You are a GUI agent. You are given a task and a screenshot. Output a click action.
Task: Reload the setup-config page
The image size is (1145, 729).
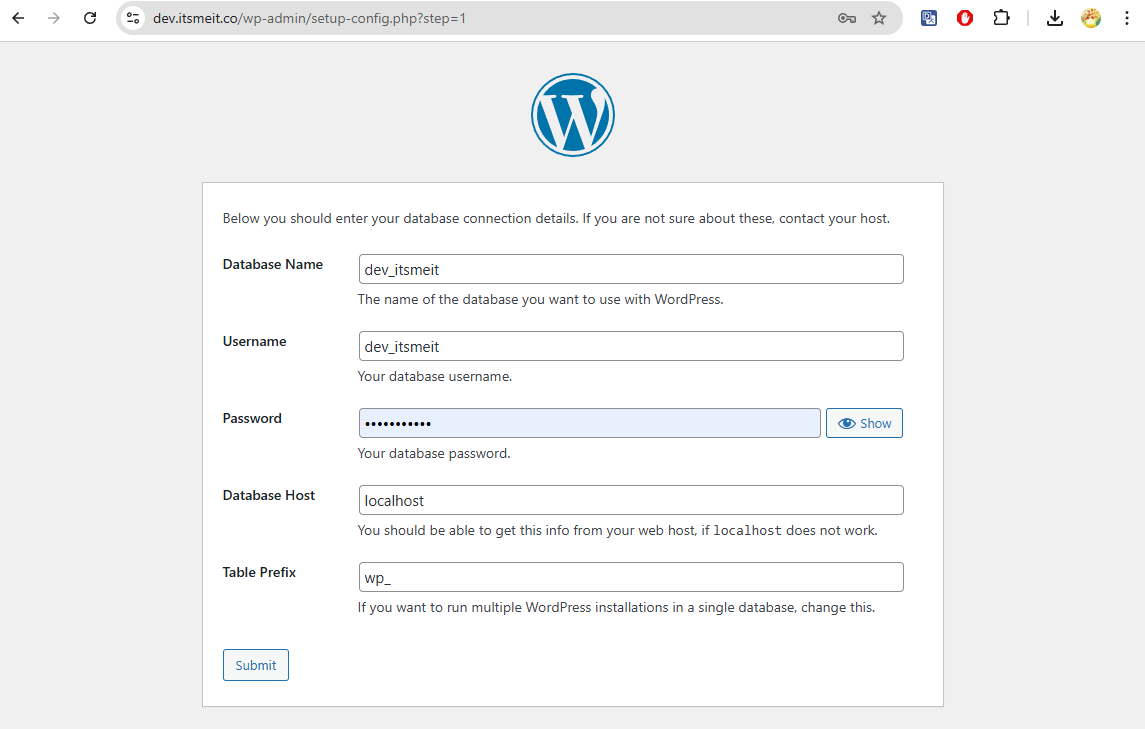point(90,17)
